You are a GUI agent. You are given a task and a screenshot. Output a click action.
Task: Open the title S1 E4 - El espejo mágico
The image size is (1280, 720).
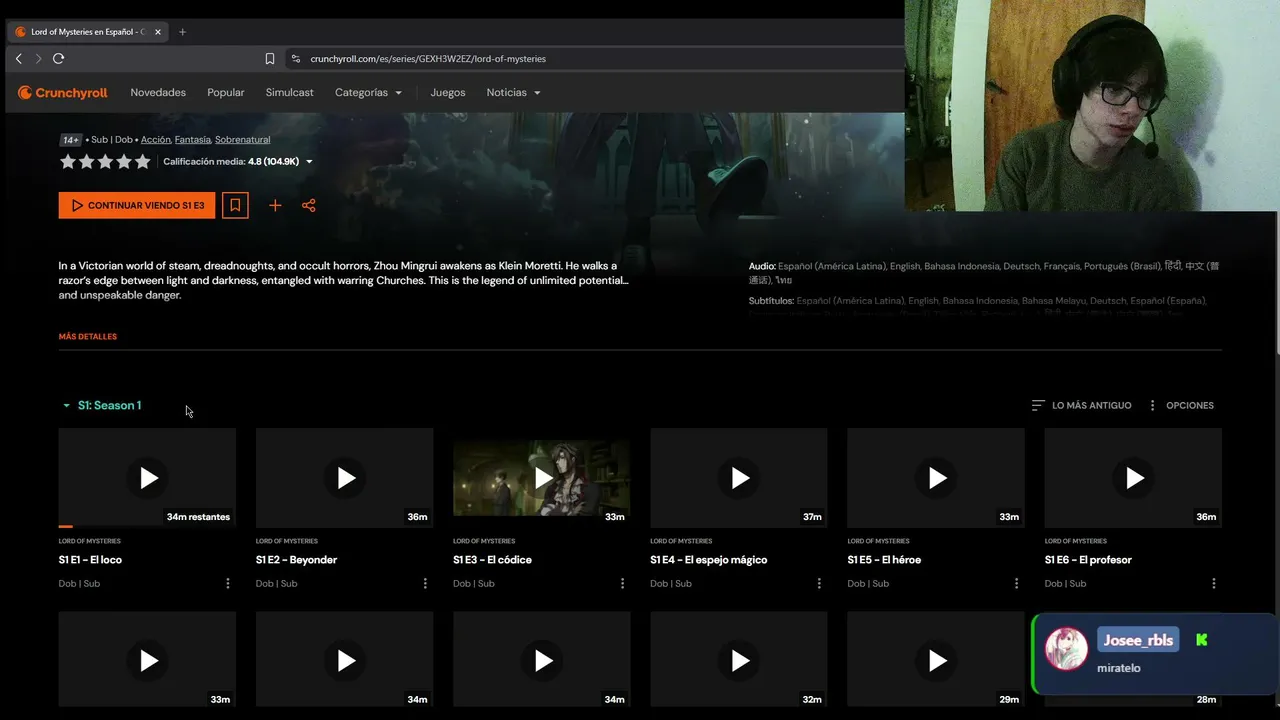tap(709, 560)
